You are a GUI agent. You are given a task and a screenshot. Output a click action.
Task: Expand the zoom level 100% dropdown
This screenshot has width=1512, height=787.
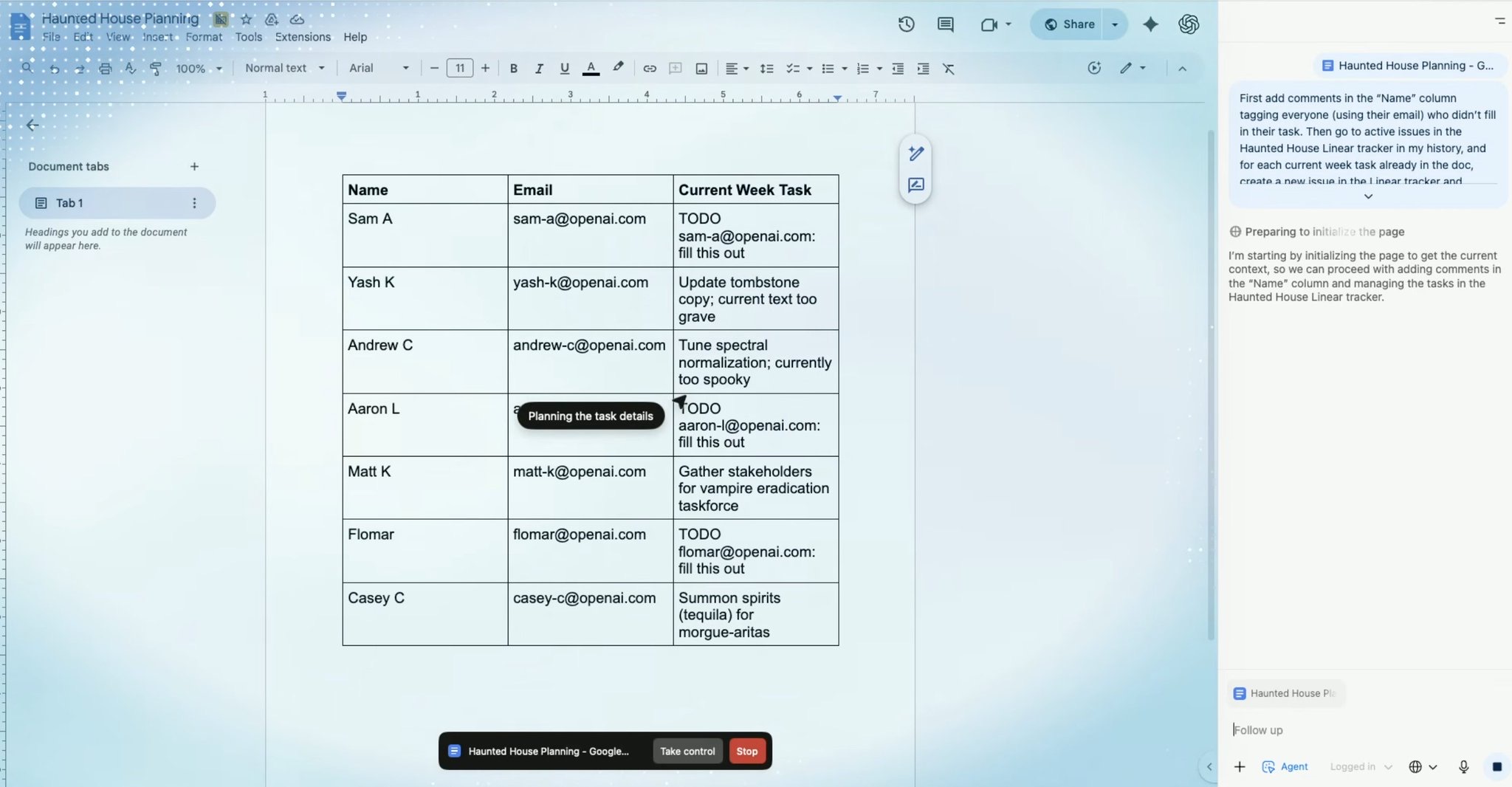point(199,69)
